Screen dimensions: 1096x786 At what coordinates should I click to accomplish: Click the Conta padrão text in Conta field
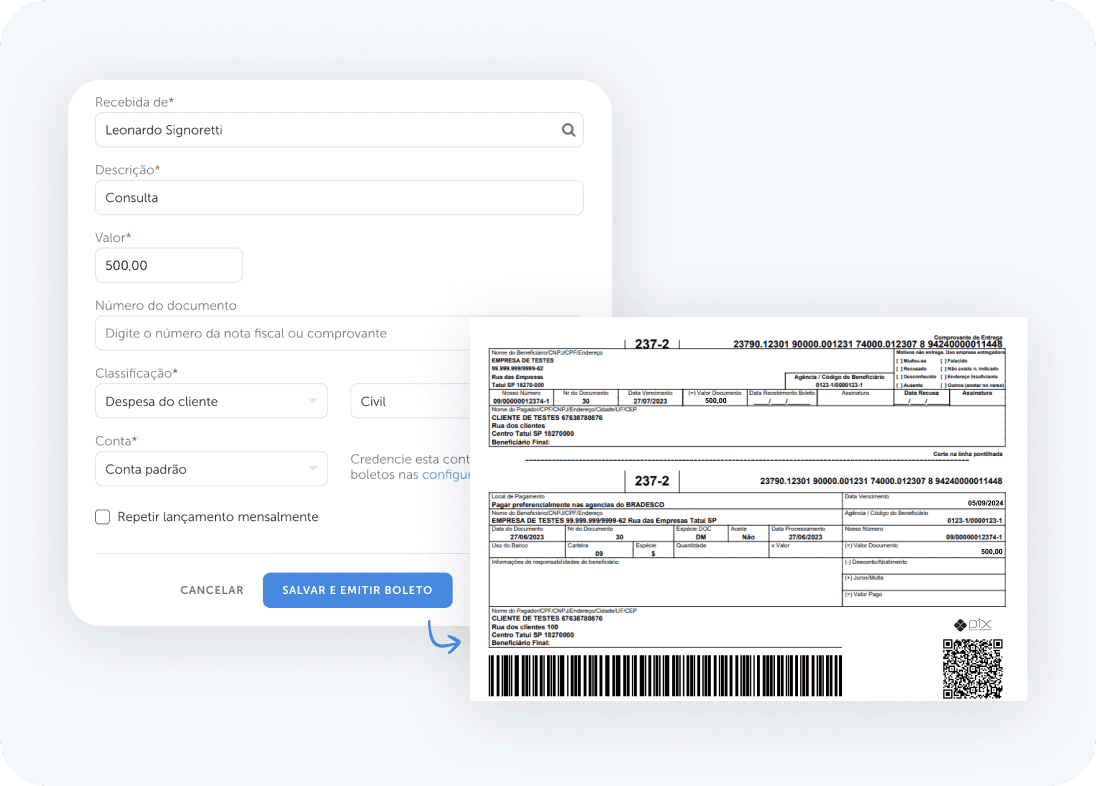[146, 469]
